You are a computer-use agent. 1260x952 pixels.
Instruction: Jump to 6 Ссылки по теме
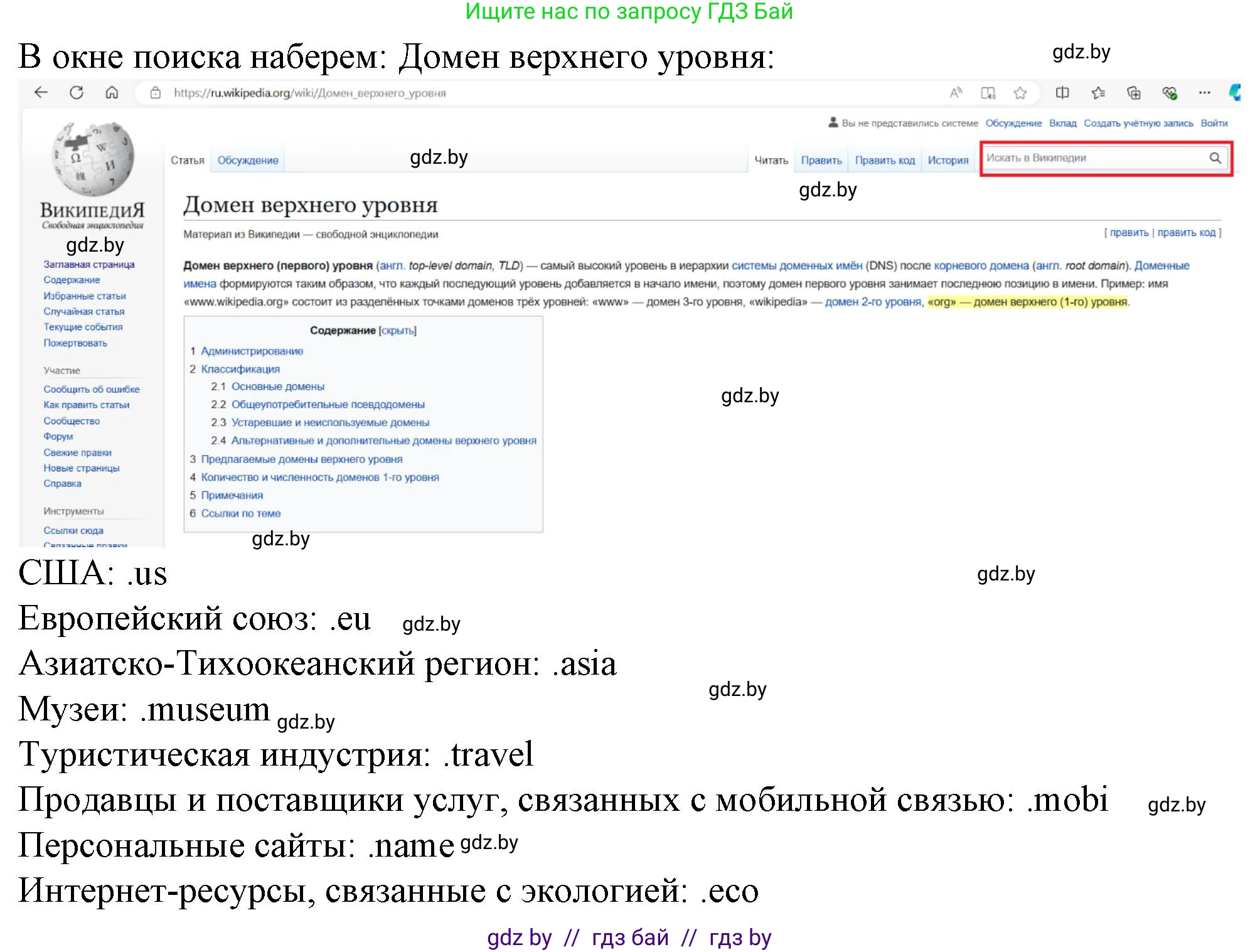point(241,514)
